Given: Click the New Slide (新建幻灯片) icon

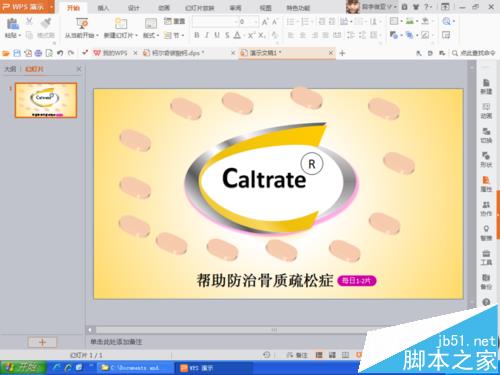Looking at the screenshot, I should [x=121, y=24].
